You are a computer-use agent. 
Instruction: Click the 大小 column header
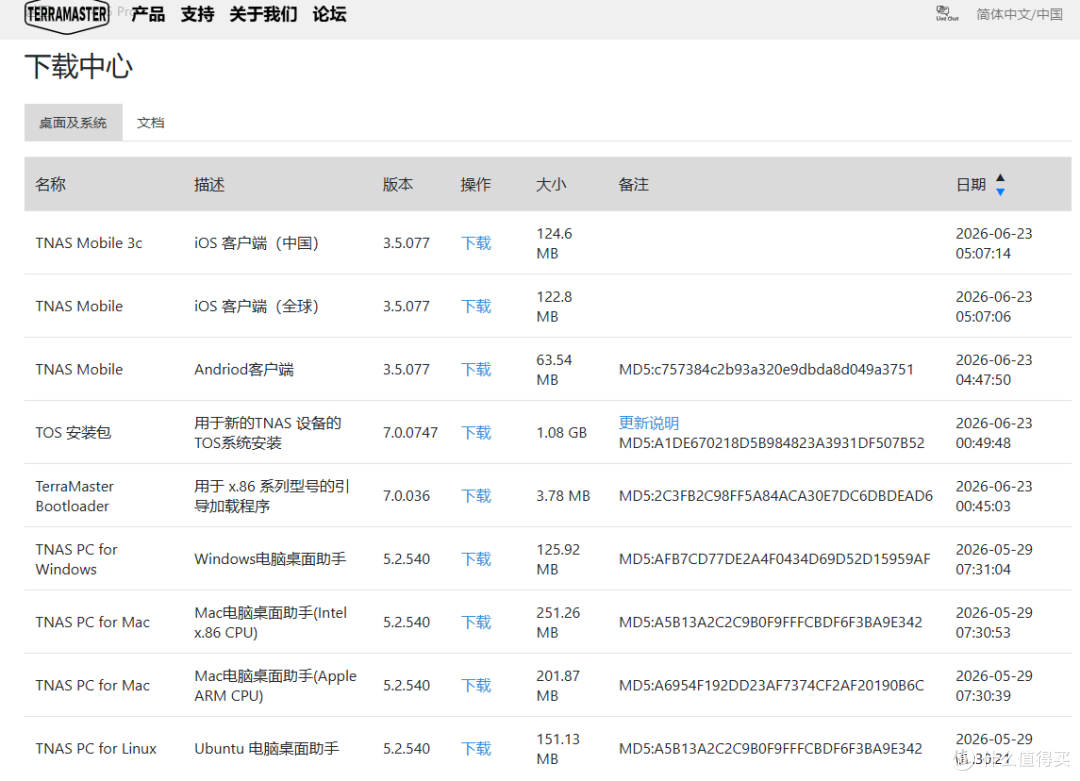pos(551,185)
